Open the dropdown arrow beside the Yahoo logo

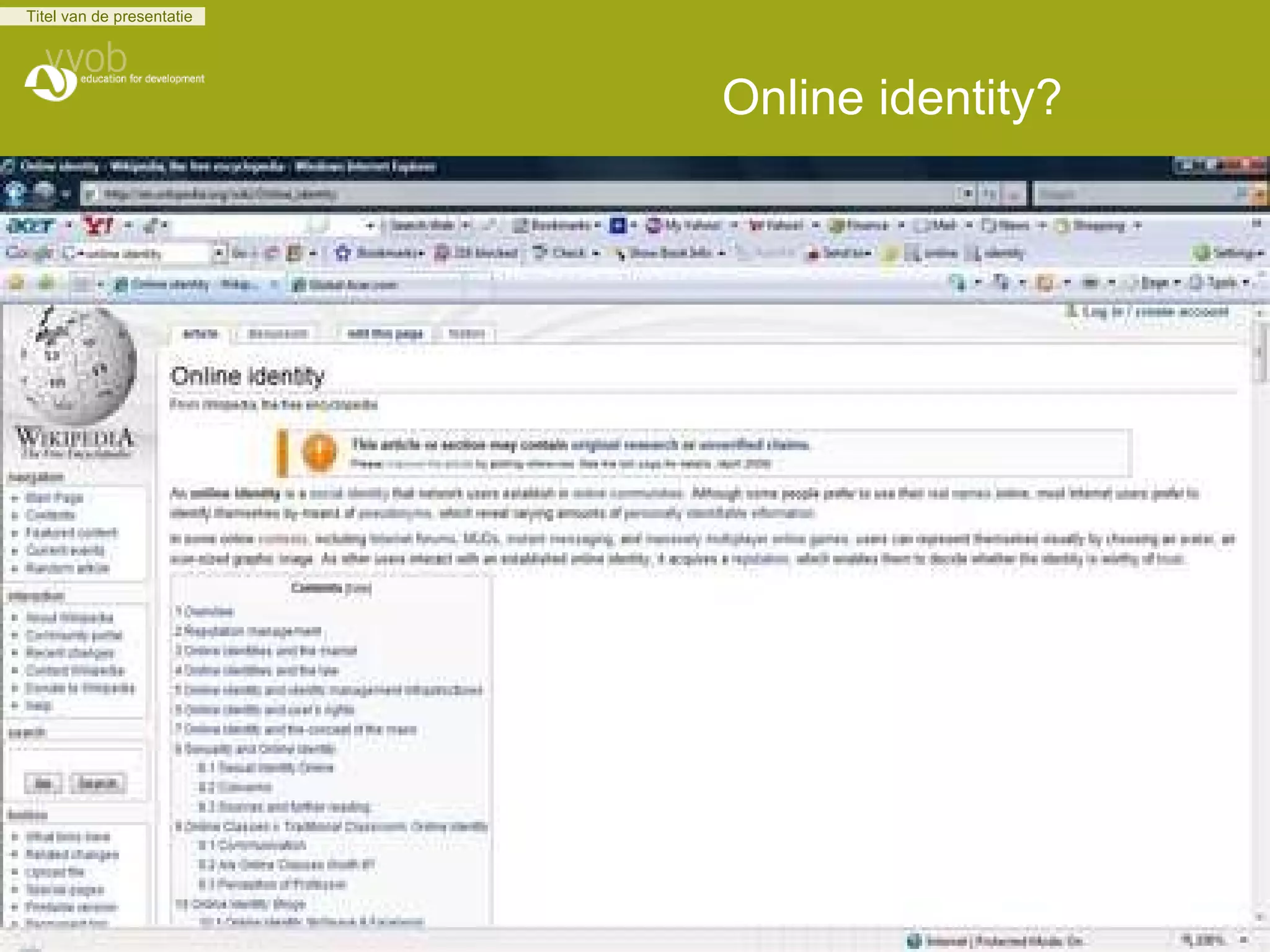click(x=128, y=226)
